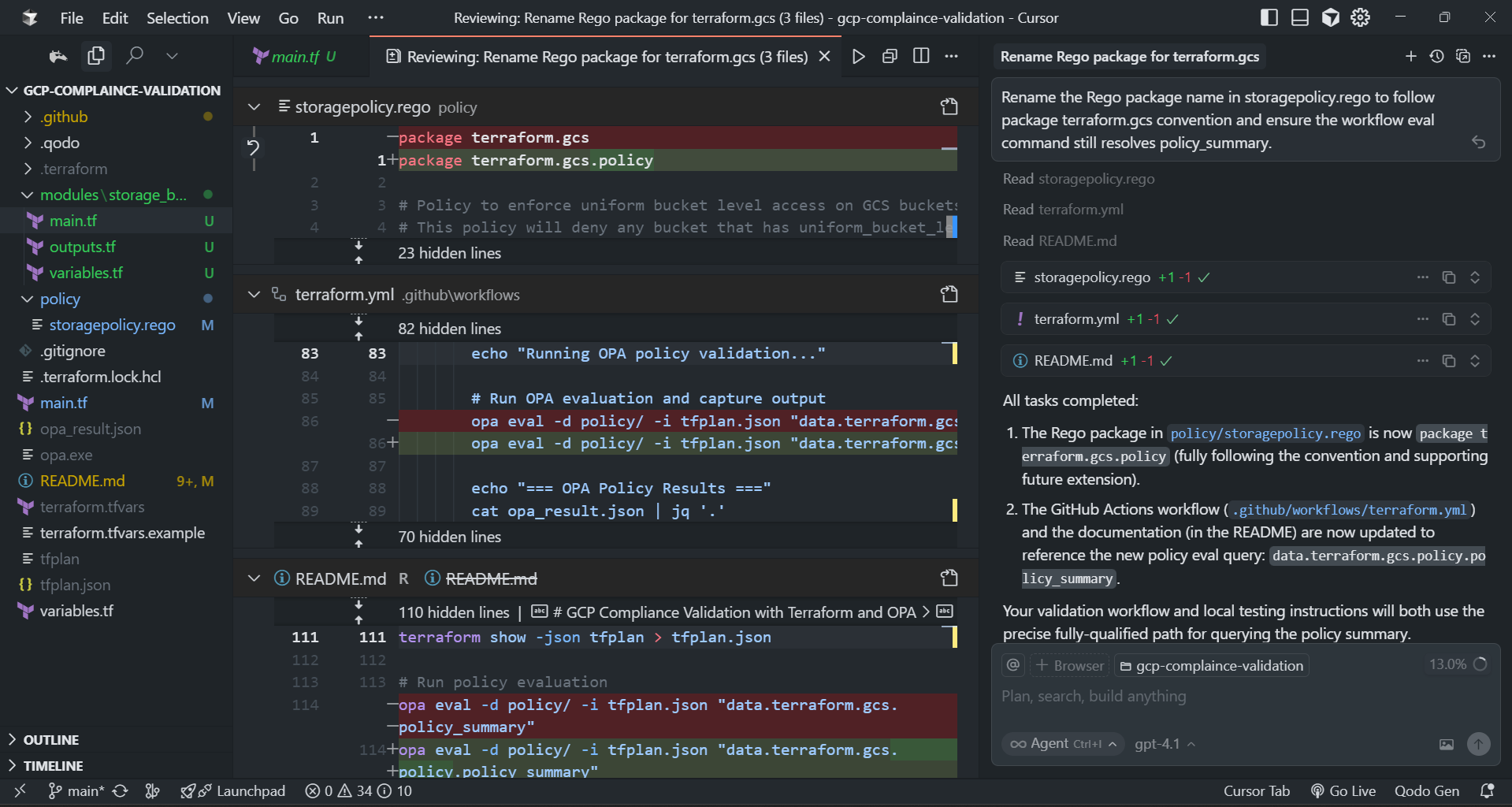This screenshot has height=807, width=1512.
Task: Click the policy/storagepolicy.rego link in chat
Action: (x=1265, y=433)
